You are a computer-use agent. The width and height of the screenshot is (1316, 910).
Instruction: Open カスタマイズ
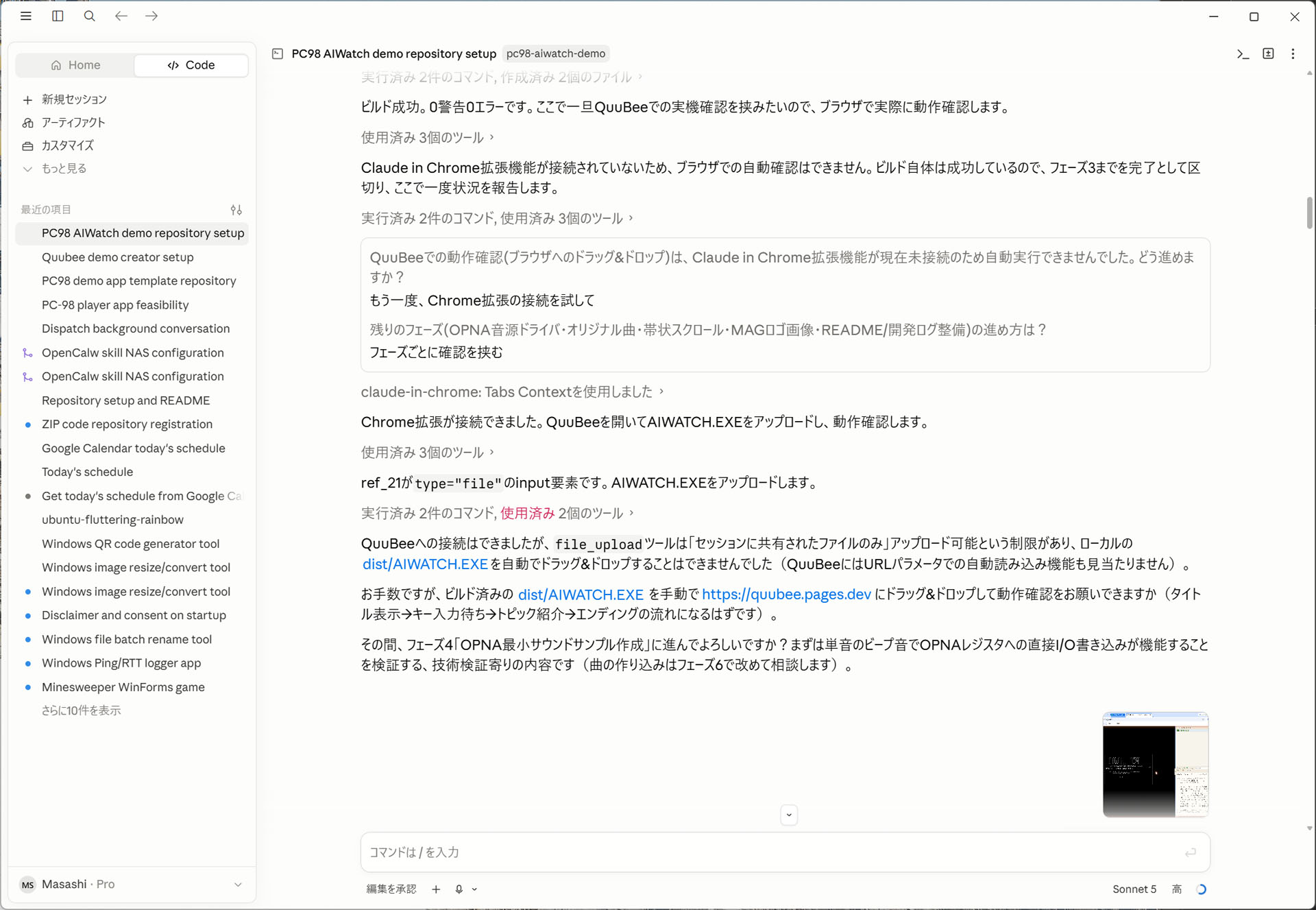click(x=67, y=145)
